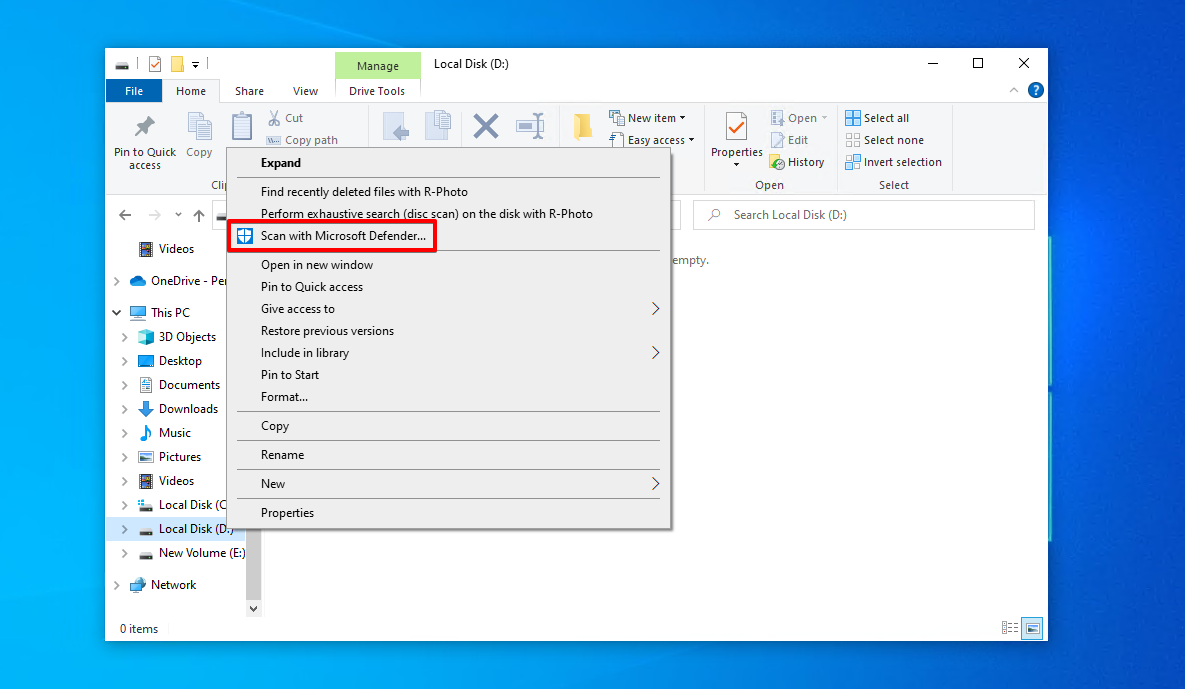The image size is (1185, 689).
Task: Open the File tab
Action: coord(134,91)
